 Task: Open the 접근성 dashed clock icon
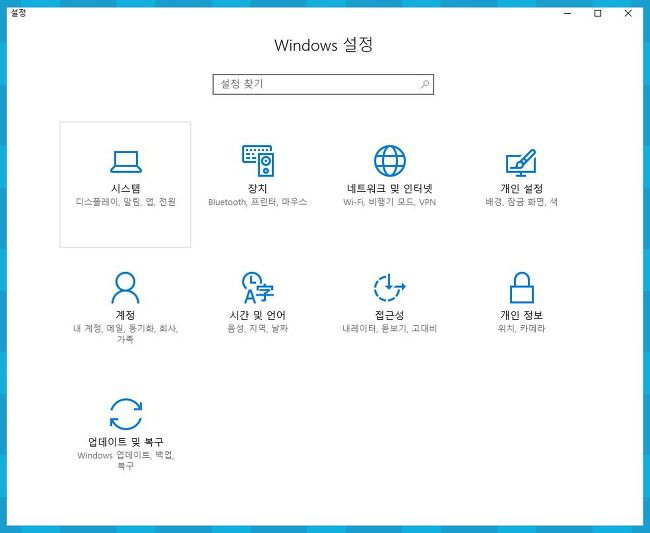pyautogui.click(x=389, y=287)
